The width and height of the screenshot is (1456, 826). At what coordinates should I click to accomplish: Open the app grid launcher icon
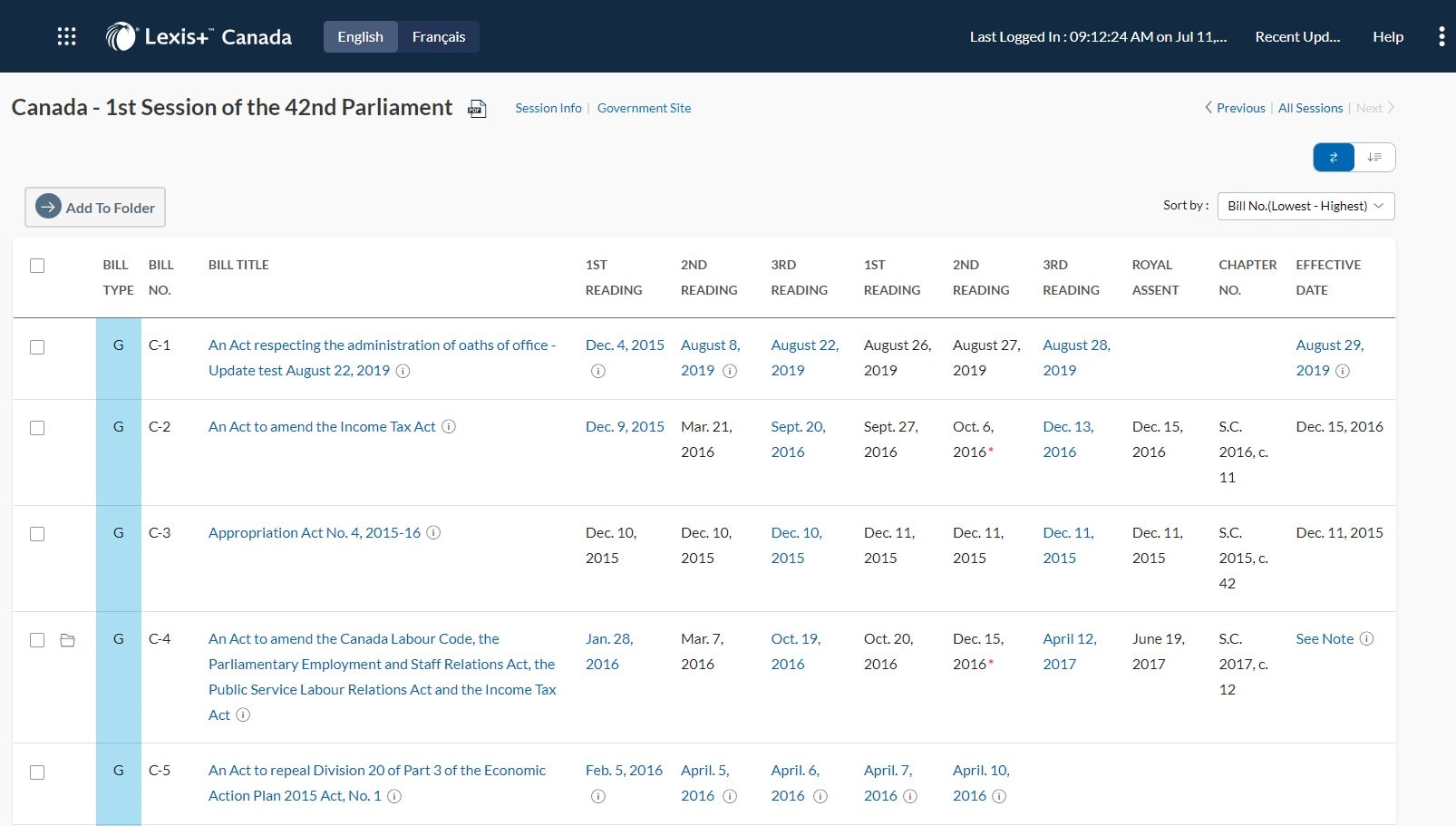point(66,36)
